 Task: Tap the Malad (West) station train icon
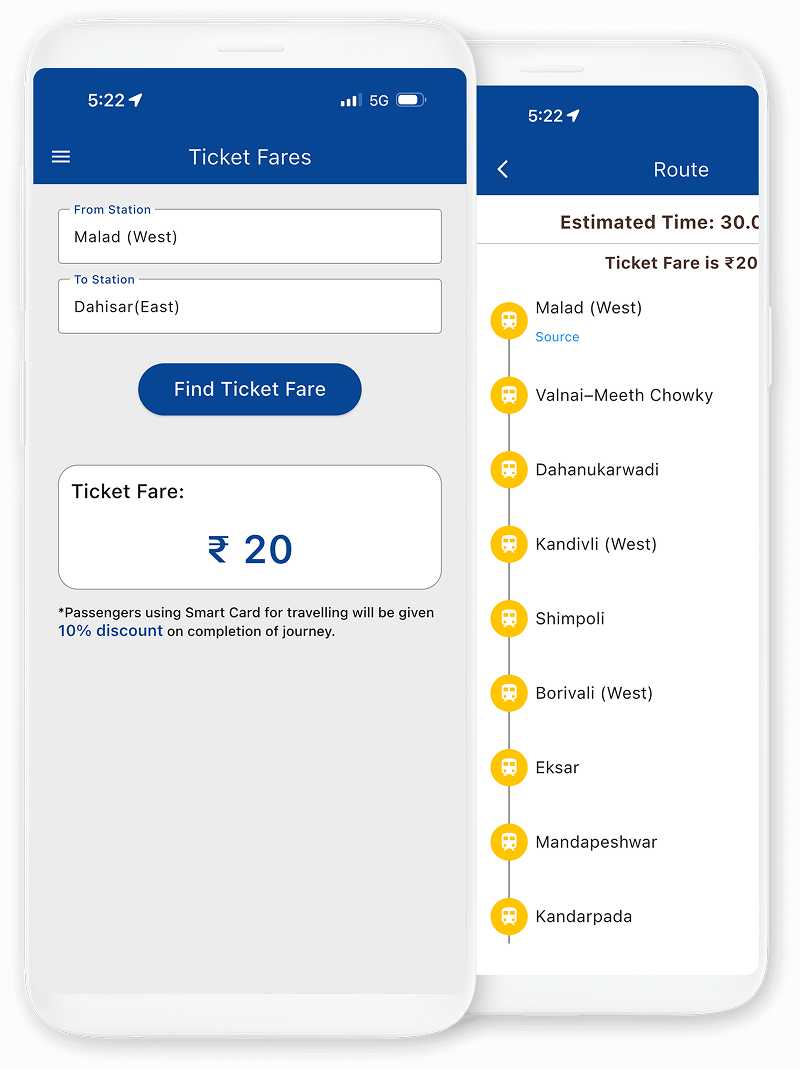pyautogui.click(x=509, y=320)
